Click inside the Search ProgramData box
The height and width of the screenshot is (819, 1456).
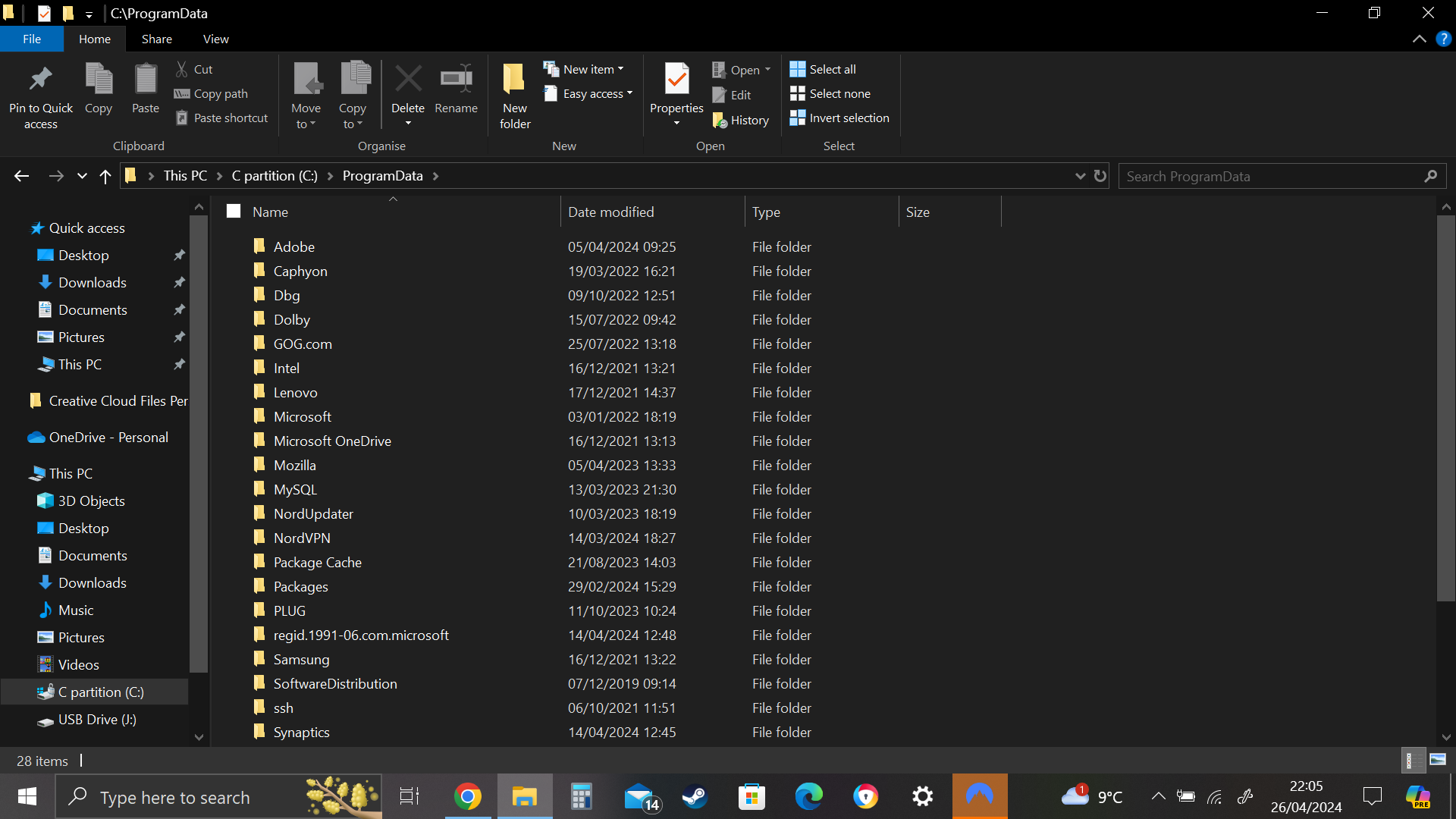tap(1251, 175)
